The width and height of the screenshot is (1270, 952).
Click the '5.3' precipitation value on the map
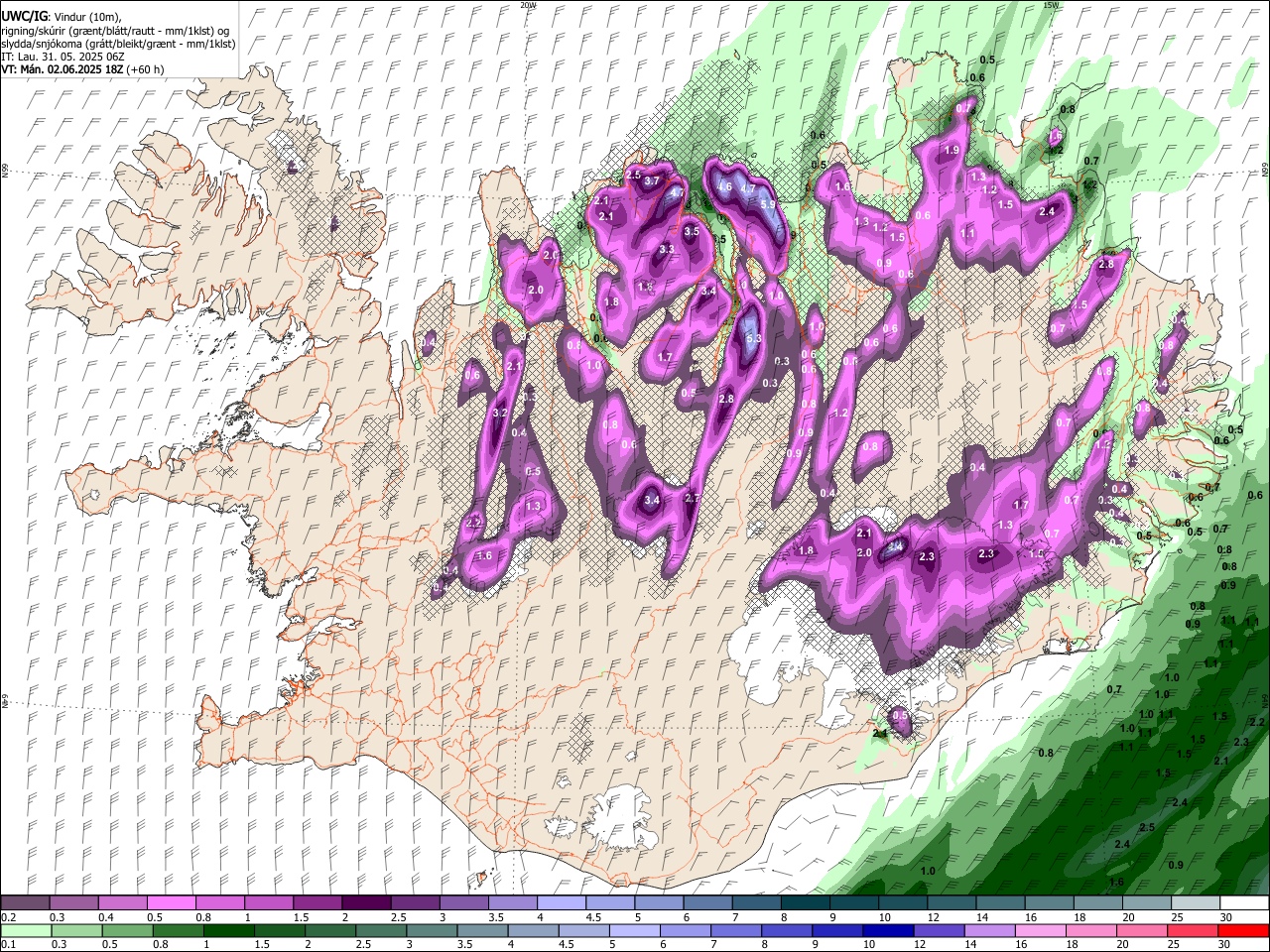pos(753,338)
